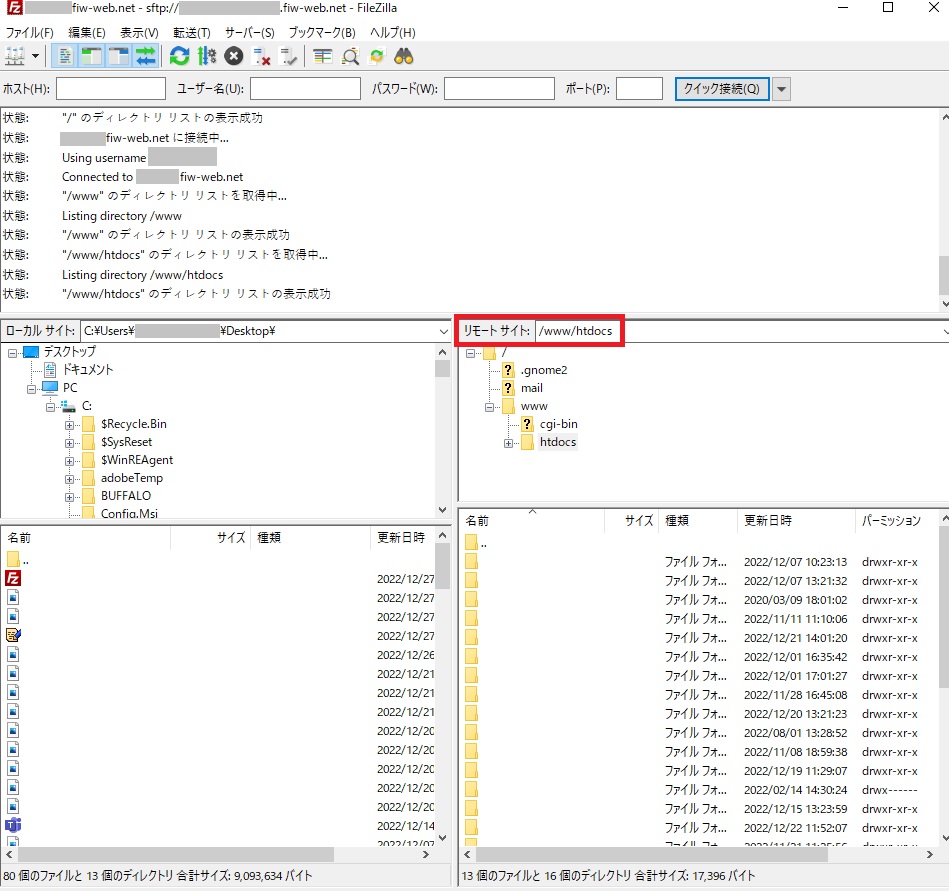Image resolution: width=949 pixels, height=891 pixels.
Task: Open local site path dropdown
Action: click(x=444, y=331)
